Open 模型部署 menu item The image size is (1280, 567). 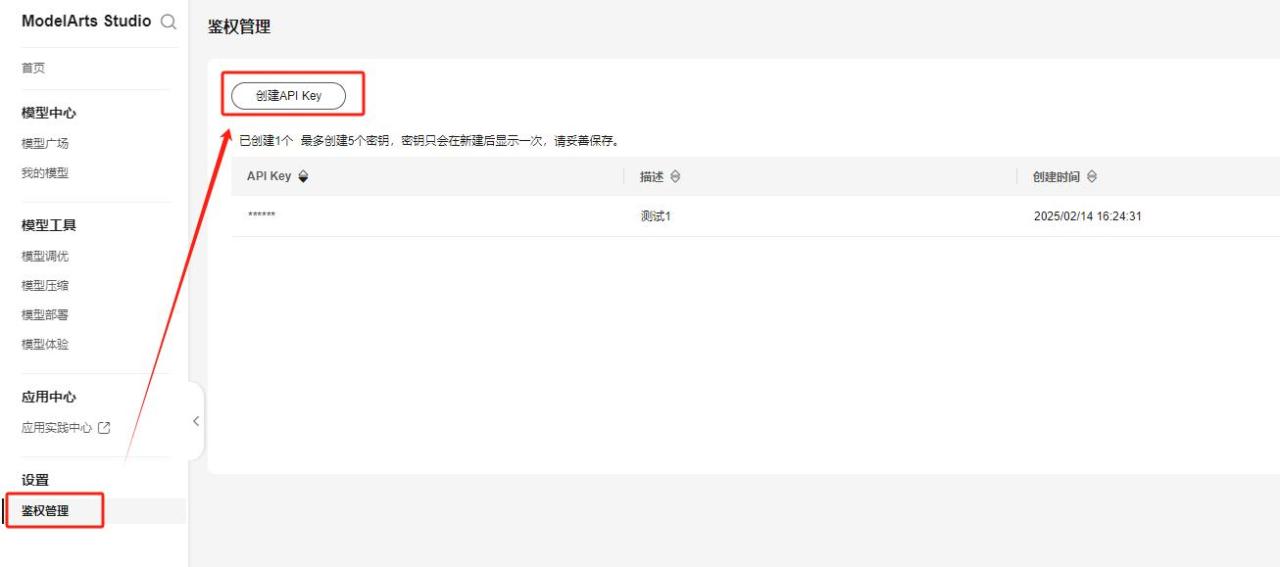[45, 315]
